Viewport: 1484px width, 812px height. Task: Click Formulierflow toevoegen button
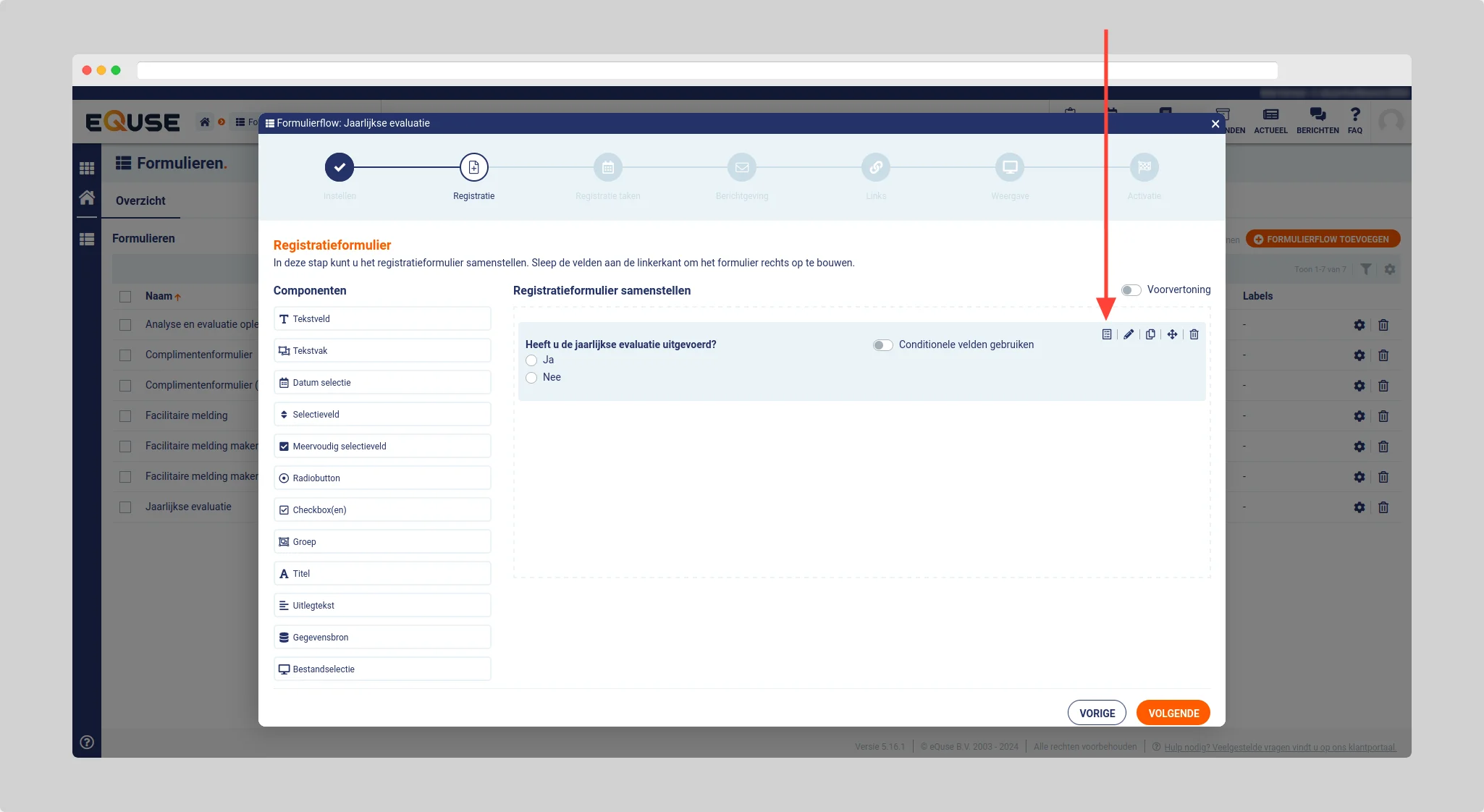[1323, 240]
